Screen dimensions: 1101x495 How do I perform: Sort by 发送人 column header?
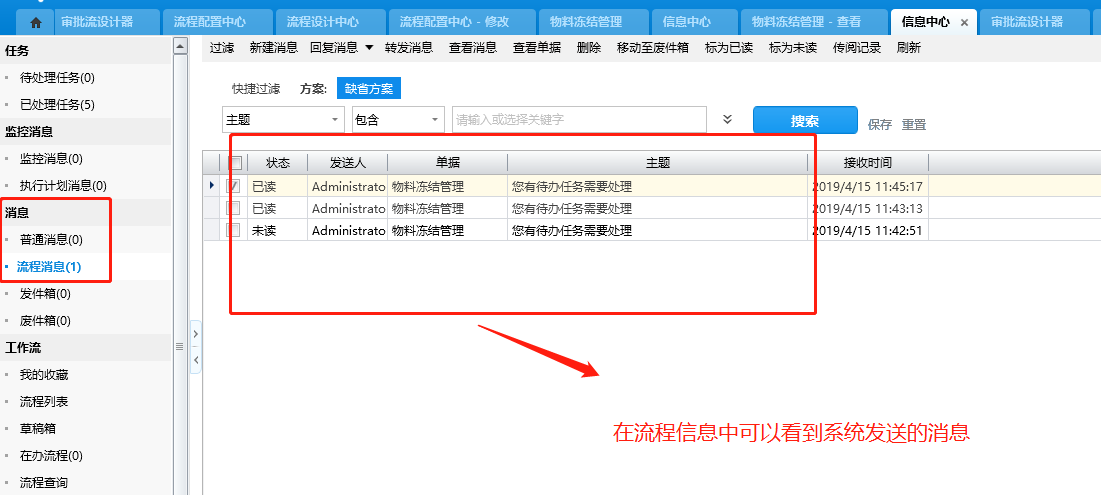pyautogui.click(x=348, y=163)
